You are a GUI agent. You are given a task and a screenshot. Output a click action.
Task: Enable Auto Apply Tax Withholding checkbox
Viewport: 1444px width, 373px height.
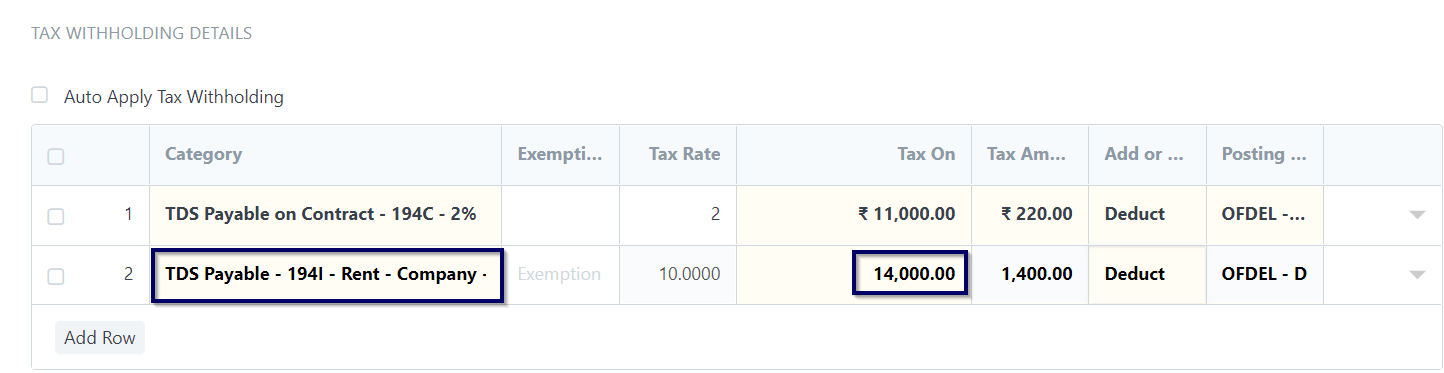40,95
